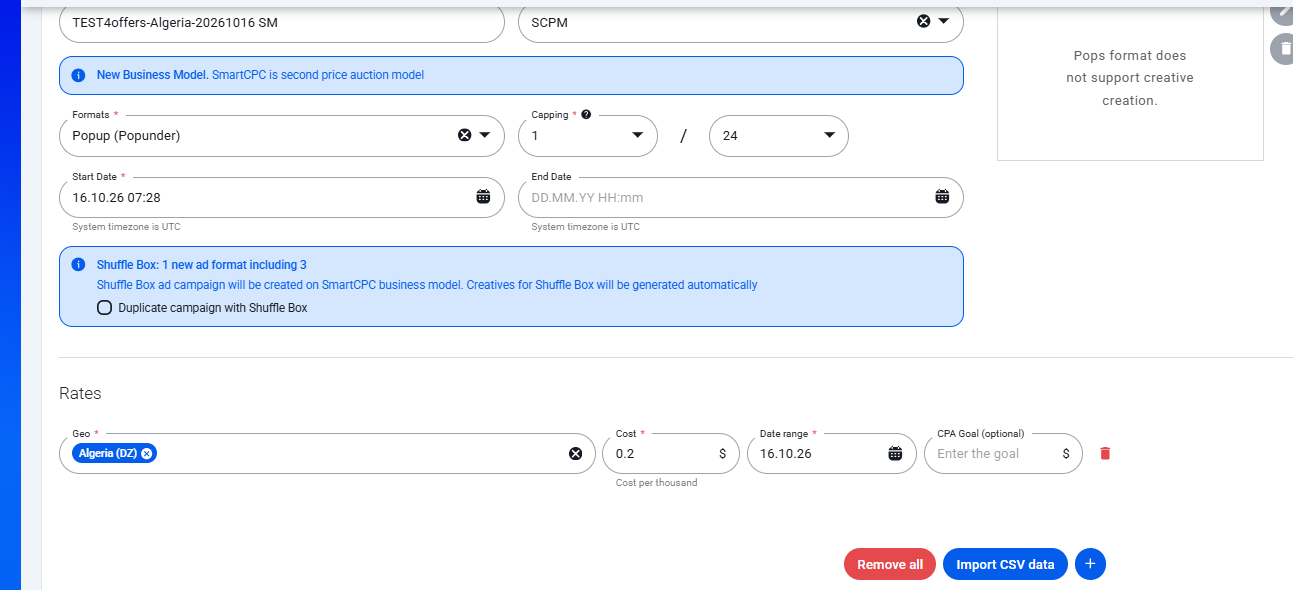Edit the campaign name TEST4offers-Algeria field
The height and width of the screenshot is (590, 1293).
[x=282, y=22]
